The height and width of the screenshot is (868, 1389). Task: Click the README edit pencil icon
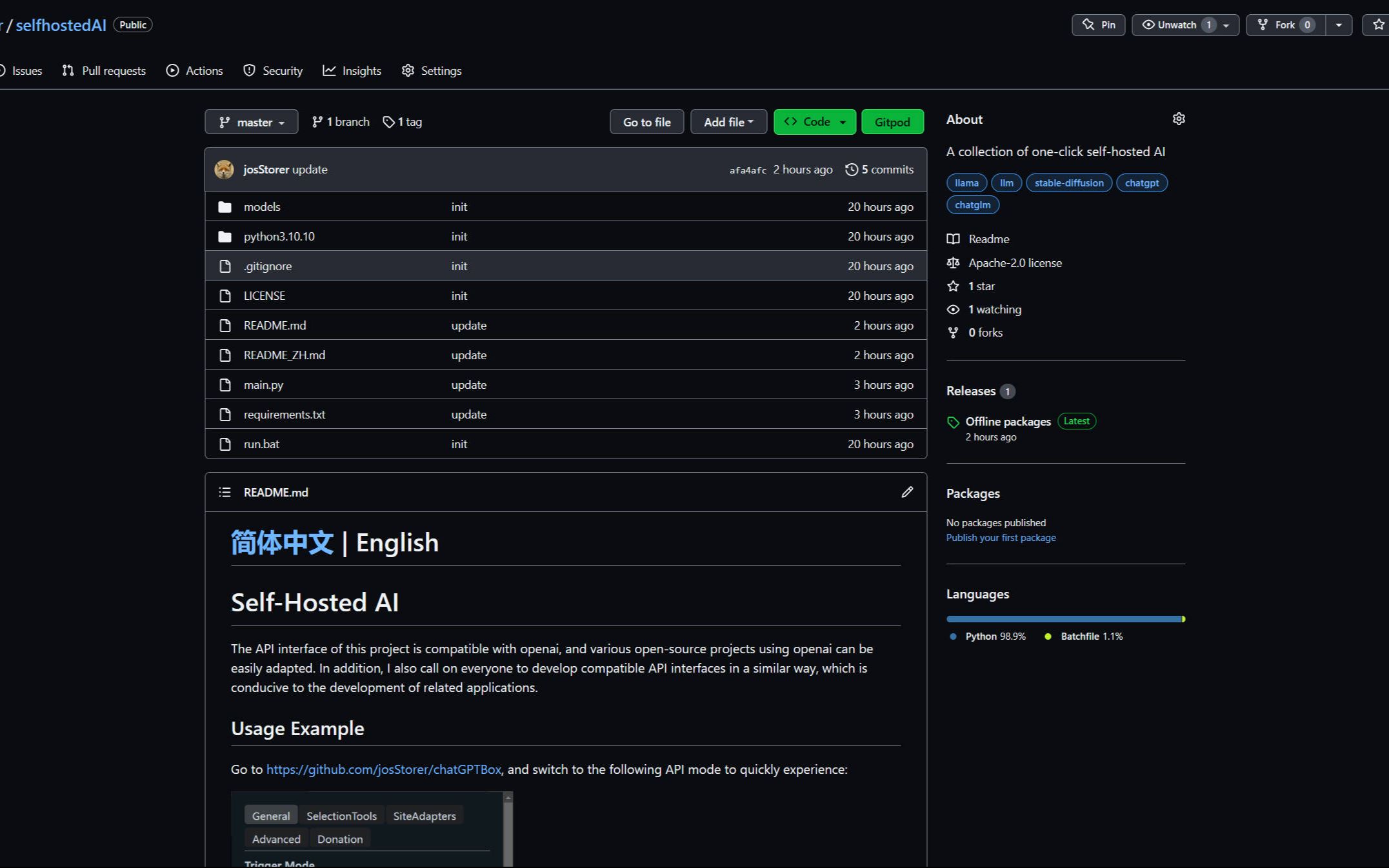point(906,492)
